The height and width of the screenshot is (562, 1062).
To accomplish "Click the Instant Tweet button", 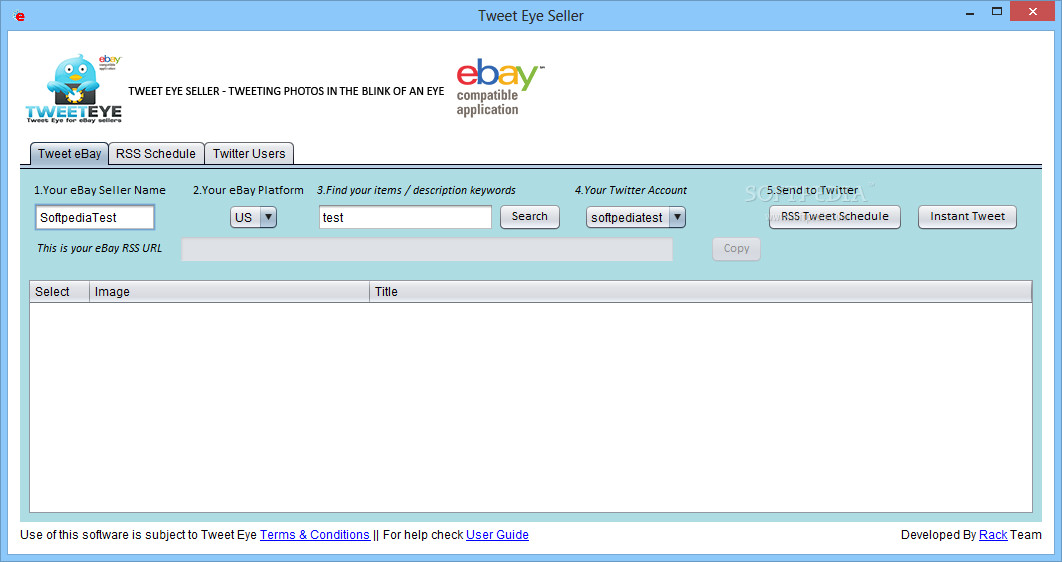I will (x=967, y=217).
